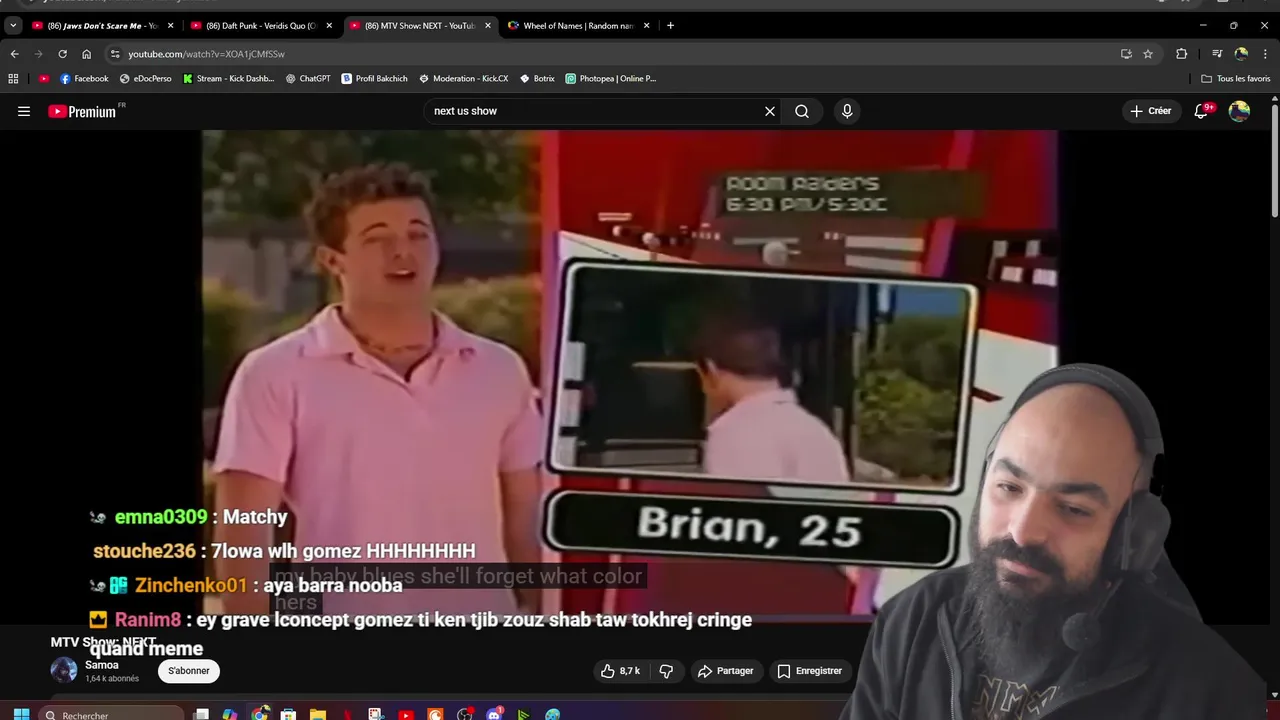1280x720 pixels.
Task: Dislike the video
Action: click(666, 671)
